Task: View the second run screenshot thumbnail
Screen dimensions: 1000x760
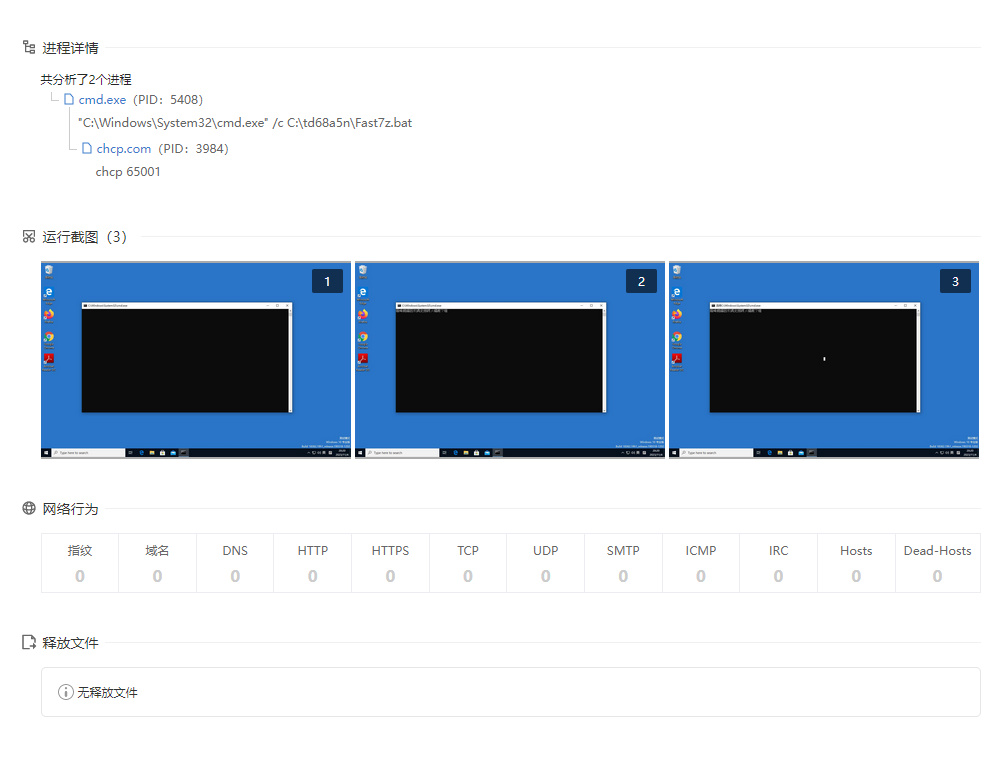Action: [510, 361]
